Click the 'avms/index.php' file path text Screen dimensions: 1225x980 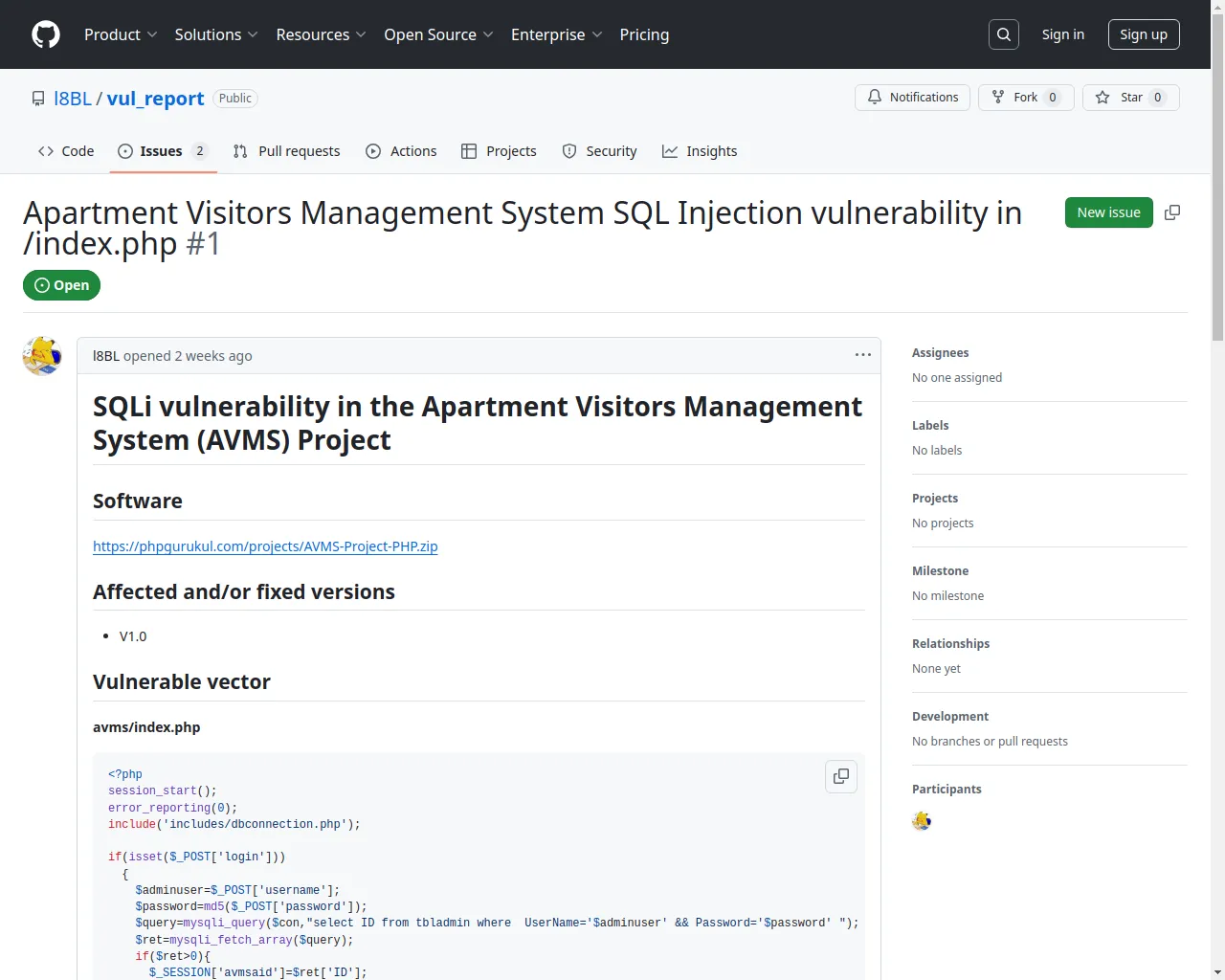[x=146, y=727]
